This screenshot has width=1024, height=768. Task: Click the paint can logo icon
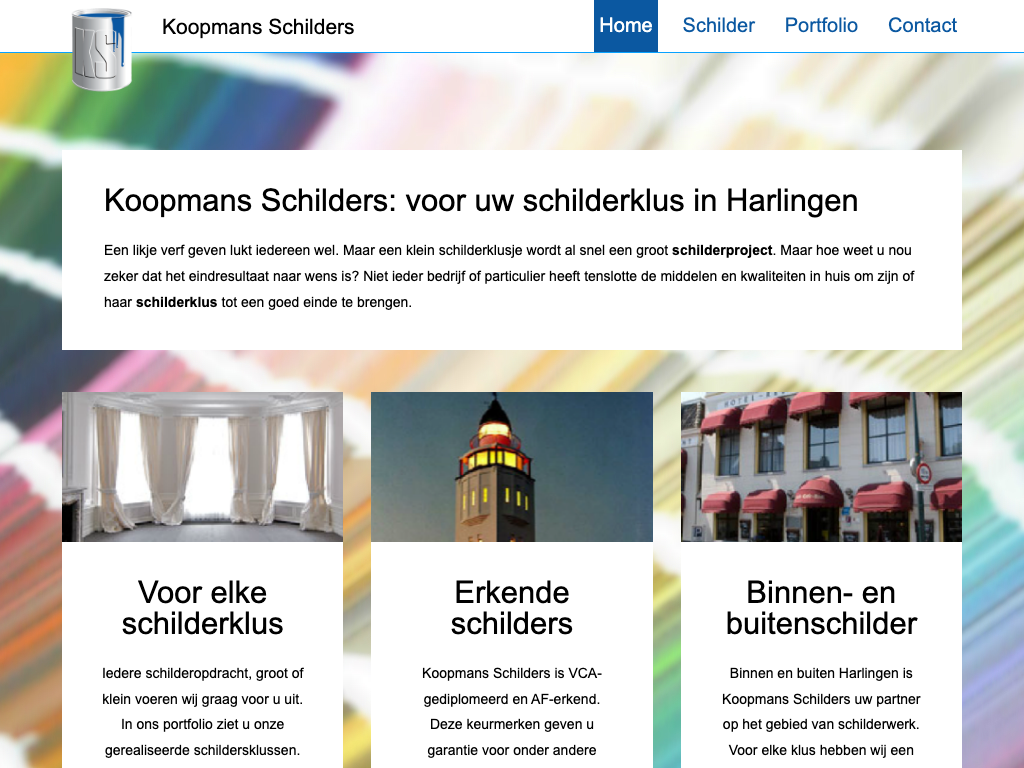(101, 49)
